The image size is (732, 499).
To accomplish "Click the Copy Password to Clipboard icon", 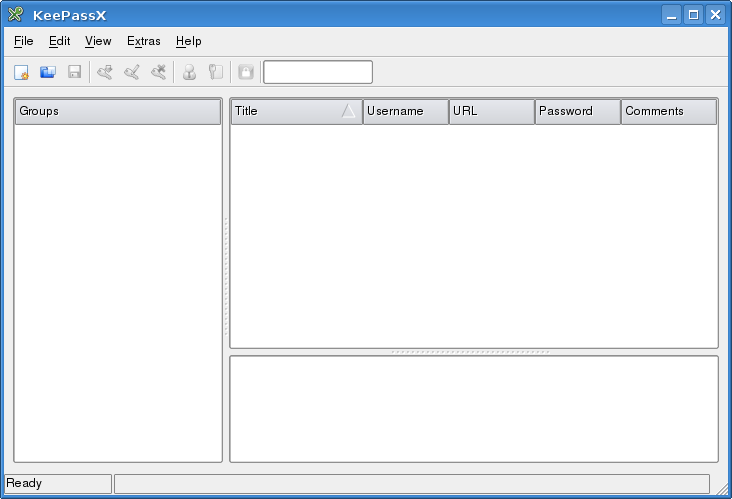I will (x=215, y=72).
